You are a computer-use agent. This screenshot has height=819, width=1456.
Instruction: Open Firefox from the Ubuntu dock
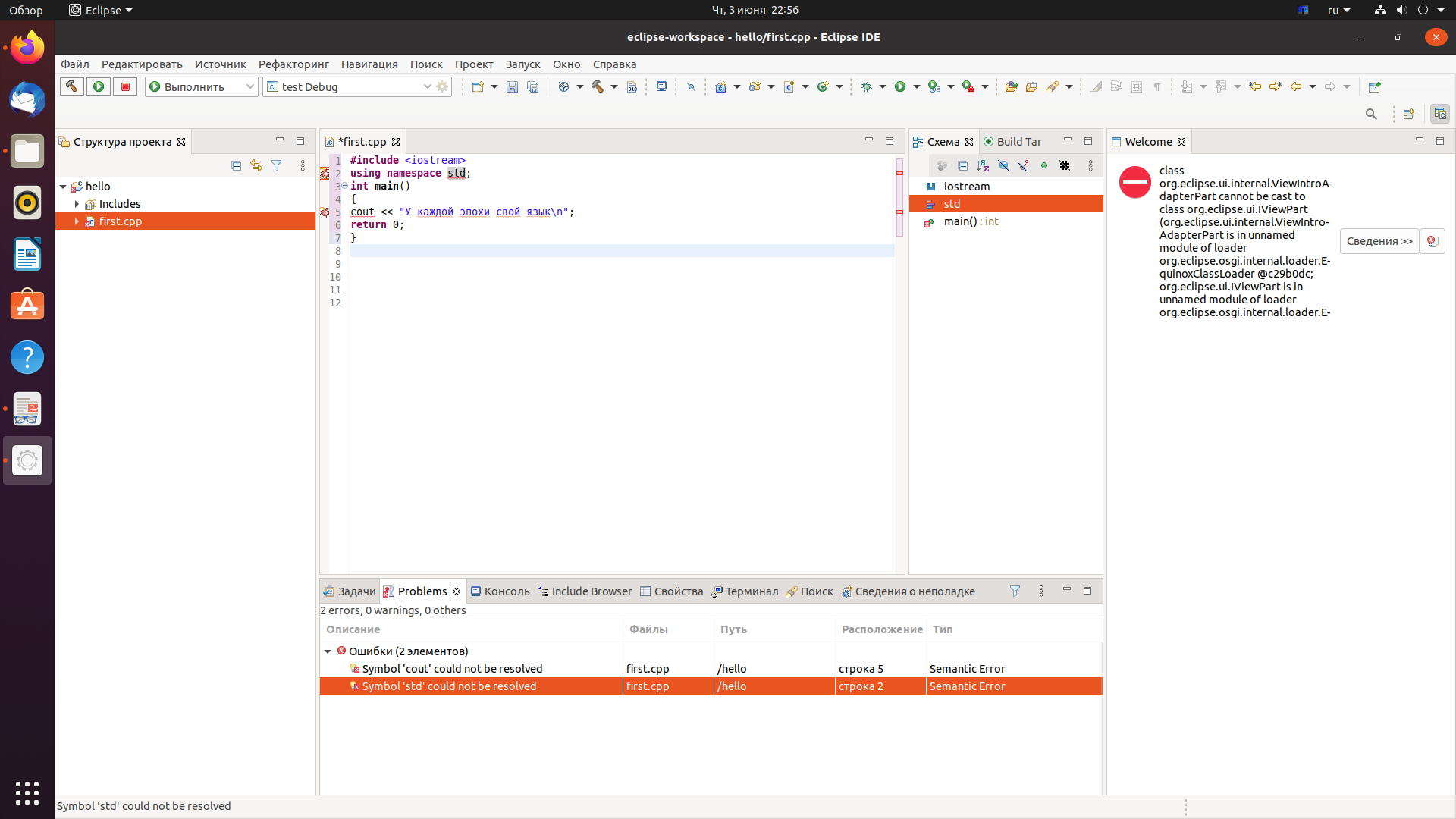click(x=27, y=48)
